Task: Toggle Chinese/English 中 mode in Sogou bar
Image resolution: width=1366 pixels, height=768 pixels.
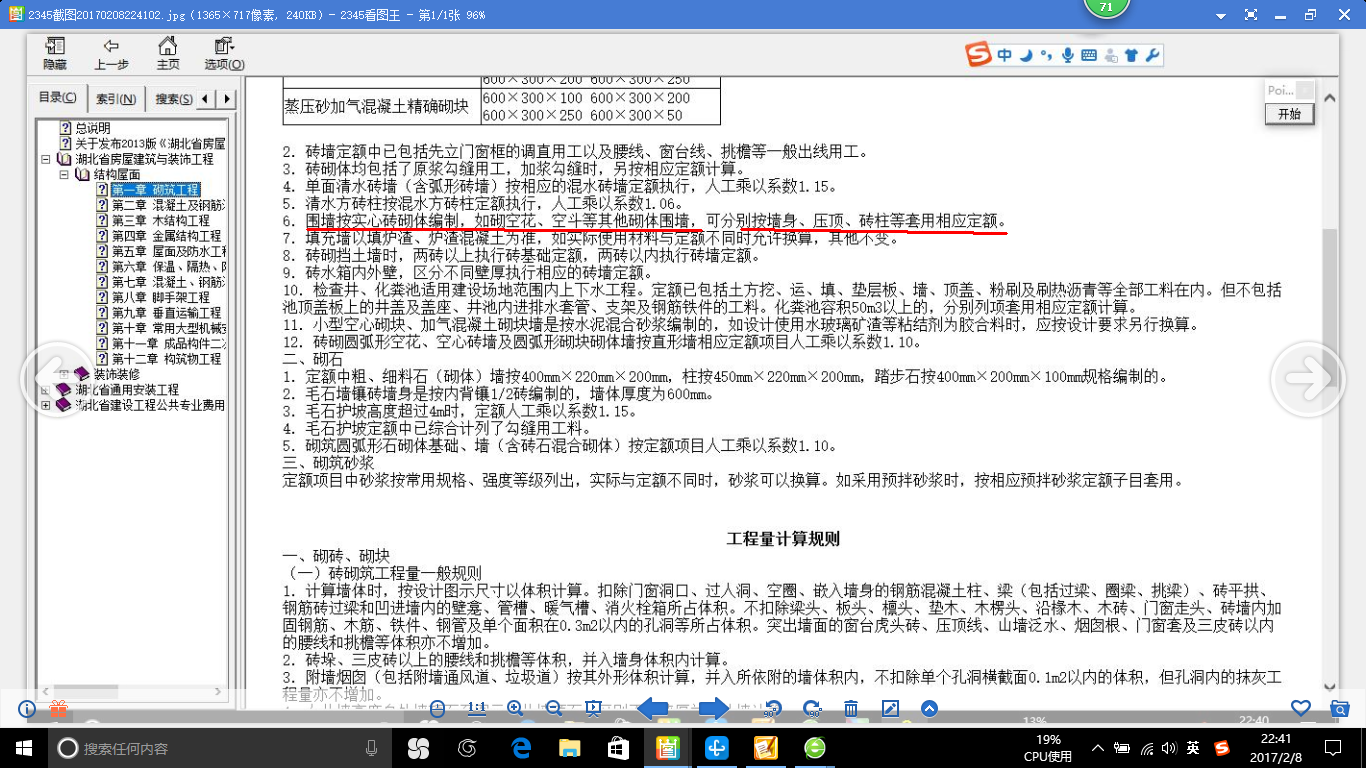Action: pyautogui.click(x=1004, y=56)
